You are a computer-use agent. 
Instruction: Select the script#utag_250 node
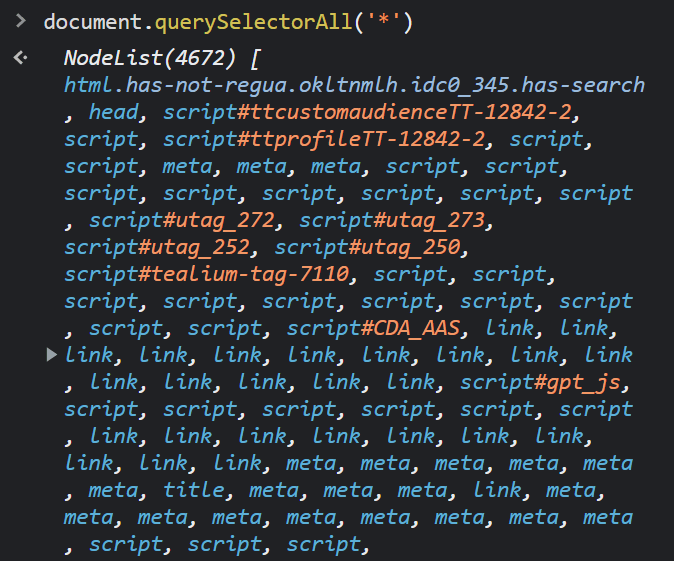coord(367,247)
